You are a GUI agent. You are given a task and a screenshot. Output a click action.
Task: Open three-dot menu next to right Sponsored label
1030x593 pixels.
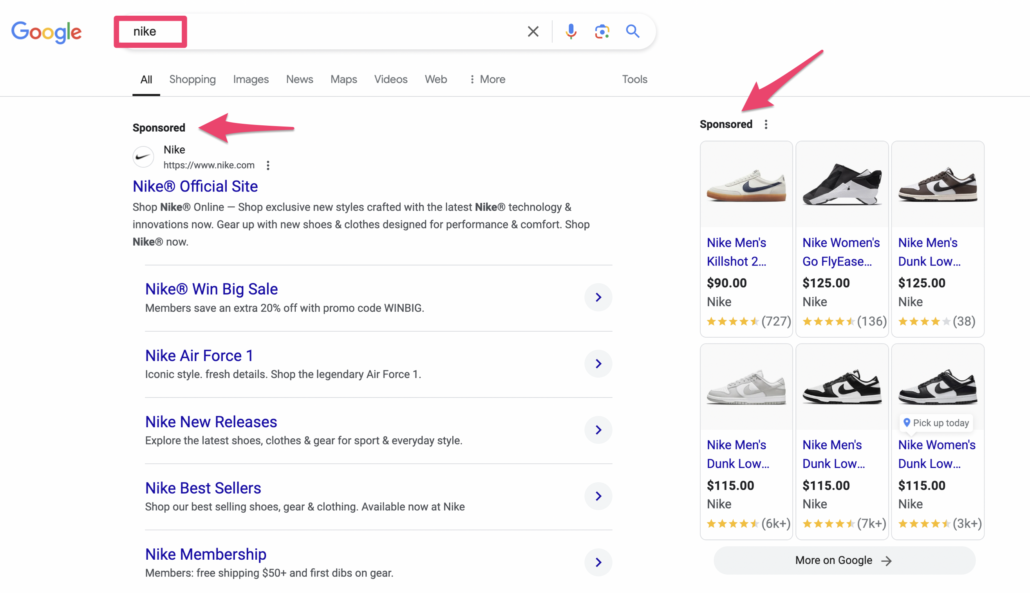(766, 125)
